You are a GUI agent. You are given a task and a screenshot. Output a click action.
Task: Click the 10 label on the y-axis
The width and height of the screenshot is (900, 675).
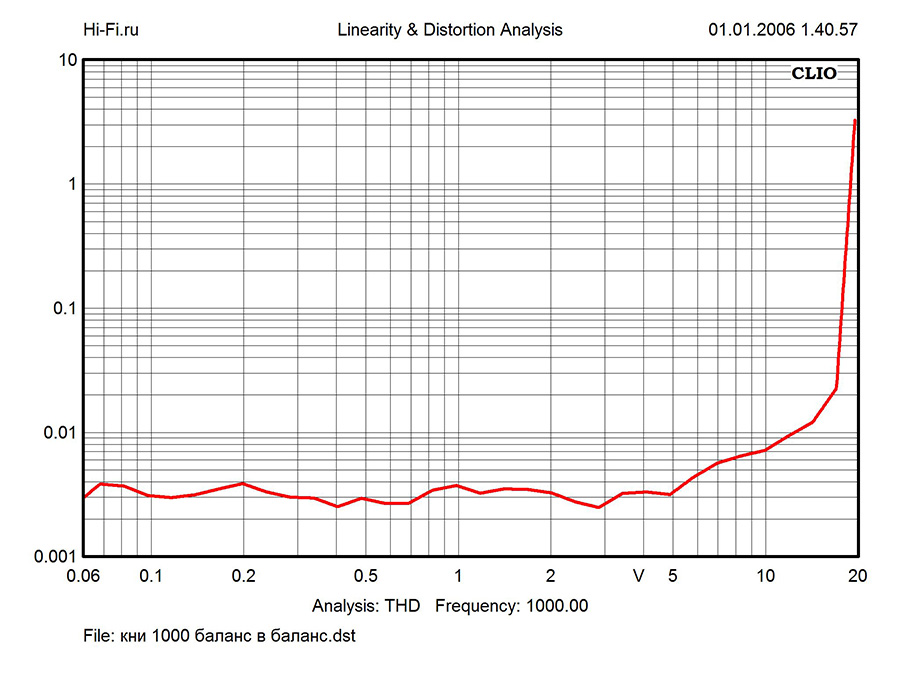tap(68, 60)
